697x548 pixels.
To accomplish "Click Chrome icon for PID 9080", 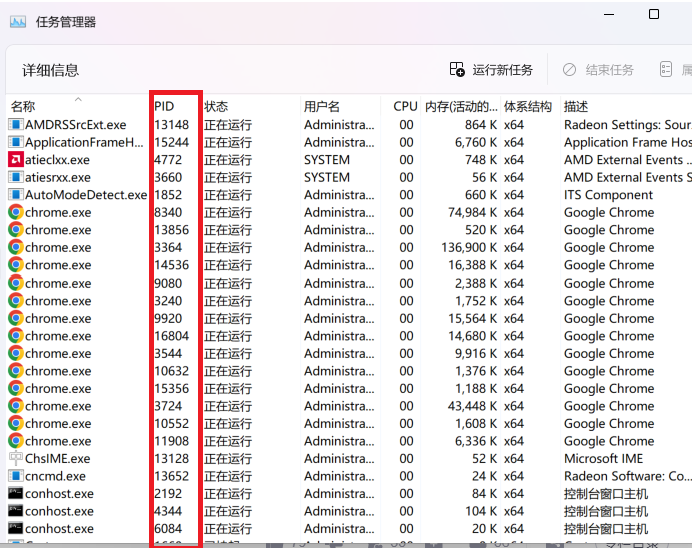I will coord(16,283).
